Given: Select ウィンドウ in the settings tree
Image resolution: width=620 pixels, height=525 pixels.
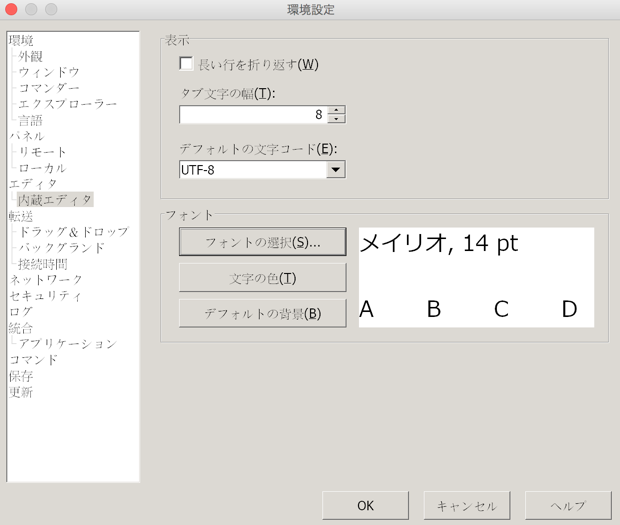Looking at the screenshot, I should tap(49, 72).
